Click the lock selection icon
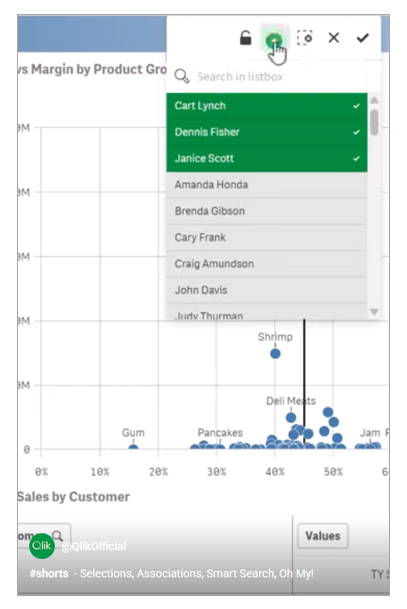This screenshot has height=609, width=407. click(x=245, y=38)
